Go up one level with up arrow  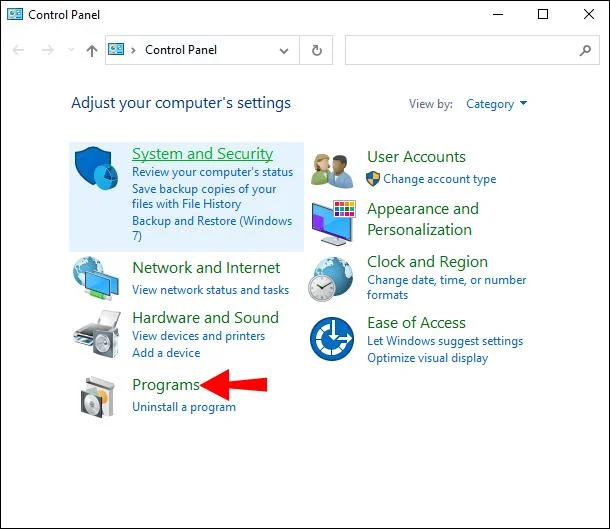coord(92,50)
